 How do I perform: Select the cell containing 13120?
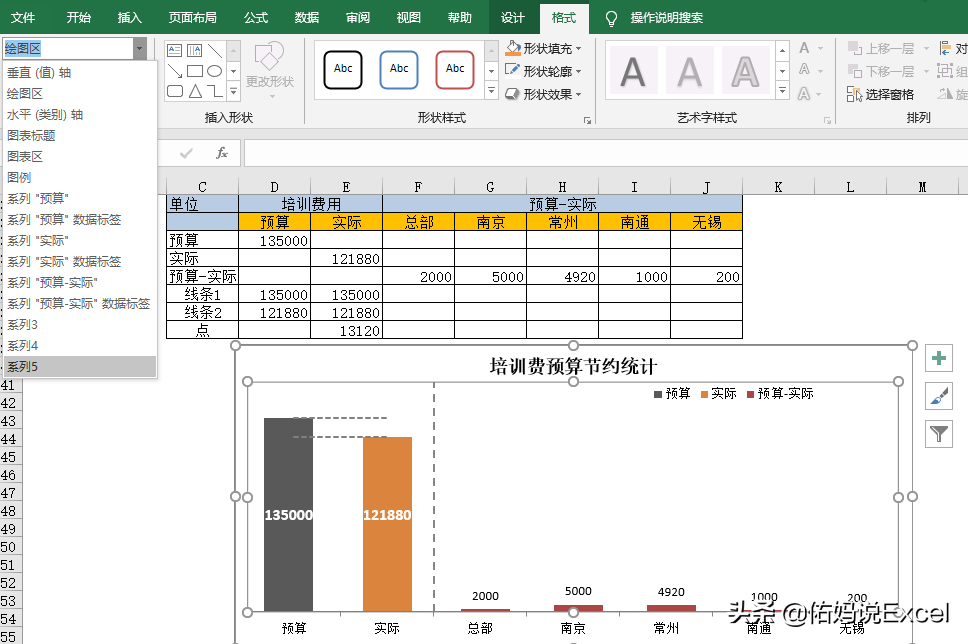pos(346,330)
